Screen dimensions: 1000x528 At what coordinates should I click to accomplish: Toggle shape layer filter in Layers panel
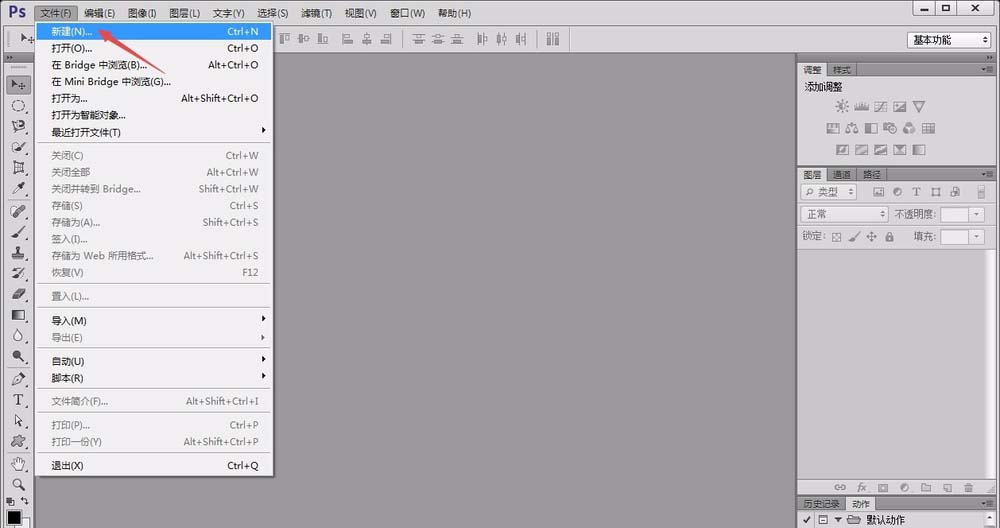(x=936, y=192)
